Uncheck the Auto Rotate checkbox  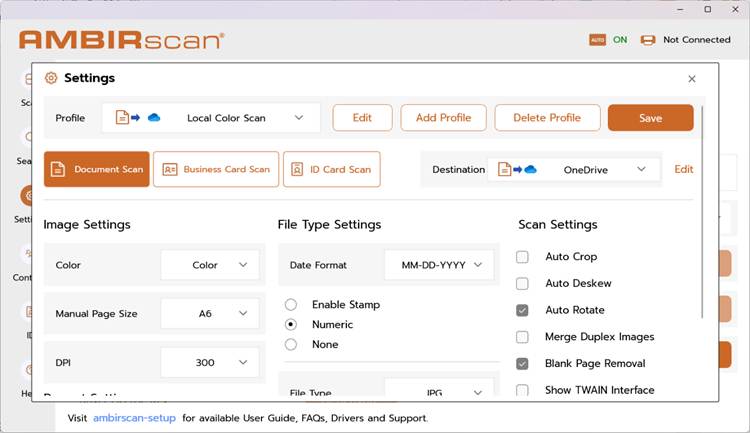point(522,311)
